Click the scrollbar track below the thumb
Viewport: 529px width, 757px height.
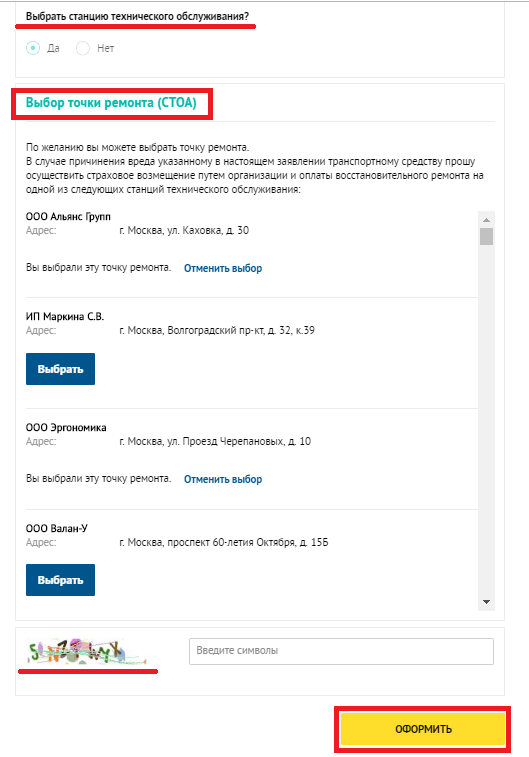pos(487,420)
